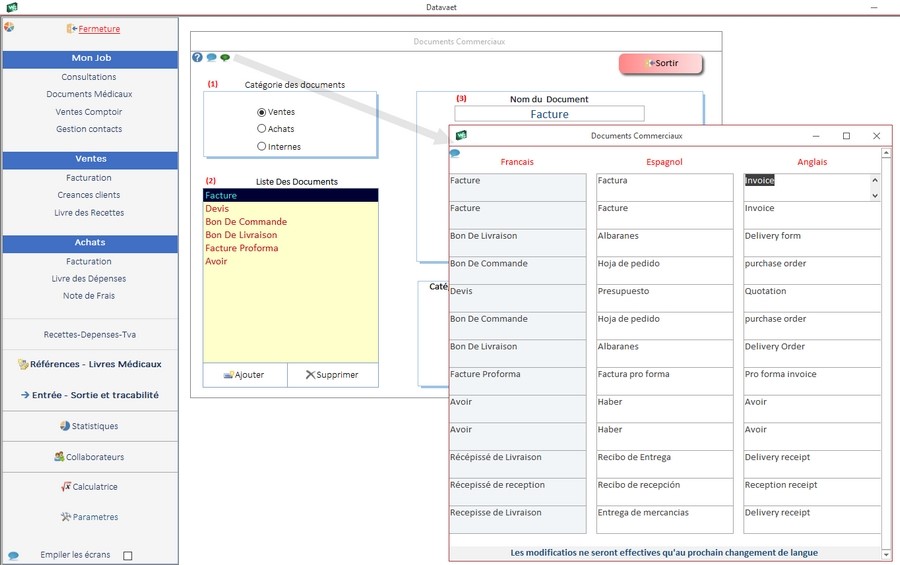900x565 pixels.
Task: Select Bon De Commande in Liste Des Documents
Action: [x=290, y=222]
